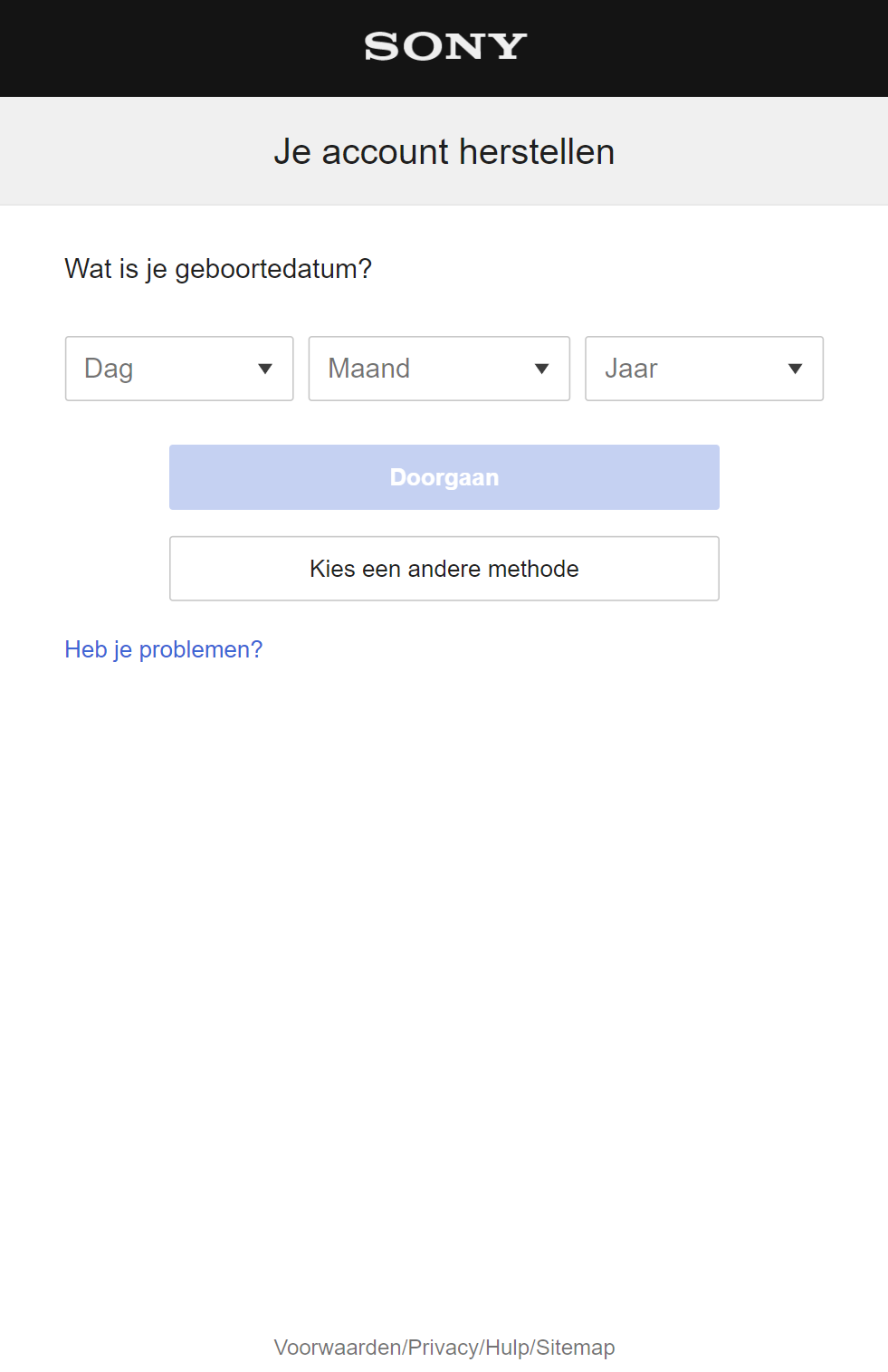The height and width of the screenshot is (1372, 888).
Task: Click the black header bar beside the logo
Action: pos(181,47)
